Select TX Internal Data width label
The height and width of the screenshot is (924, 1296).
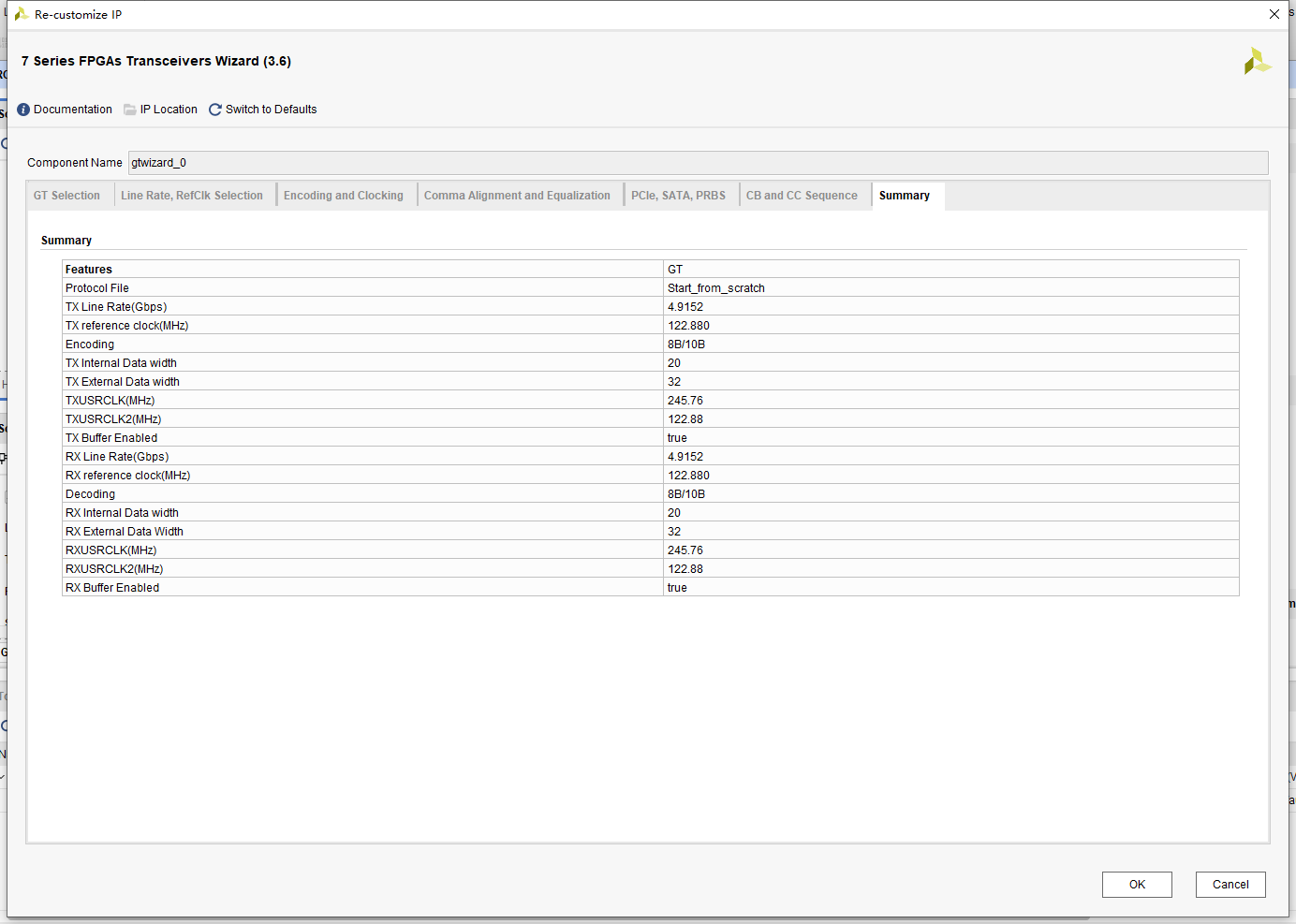121,363
